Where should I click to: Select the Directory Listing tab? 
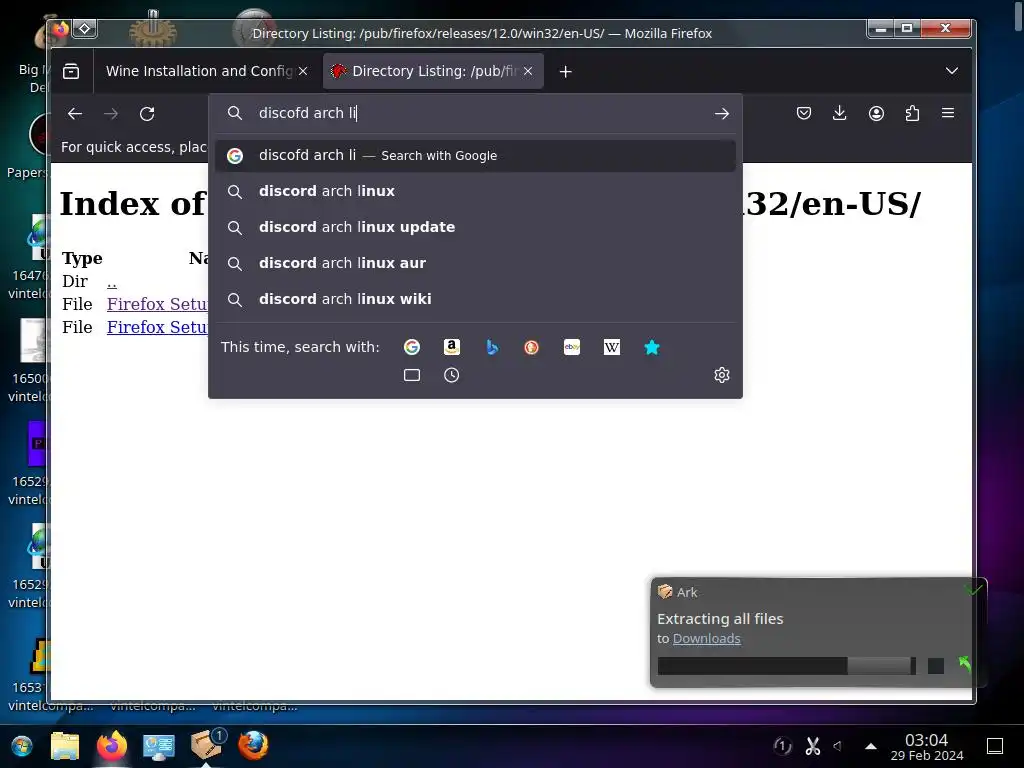[x=432, y=71]
